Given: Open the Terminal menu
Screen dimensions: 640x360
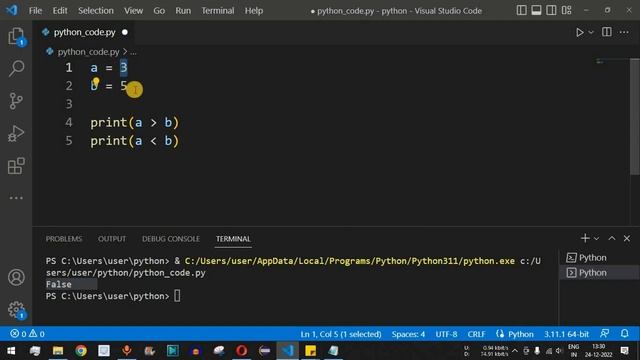Looking at the screenshot, I should tap(218, 11).
